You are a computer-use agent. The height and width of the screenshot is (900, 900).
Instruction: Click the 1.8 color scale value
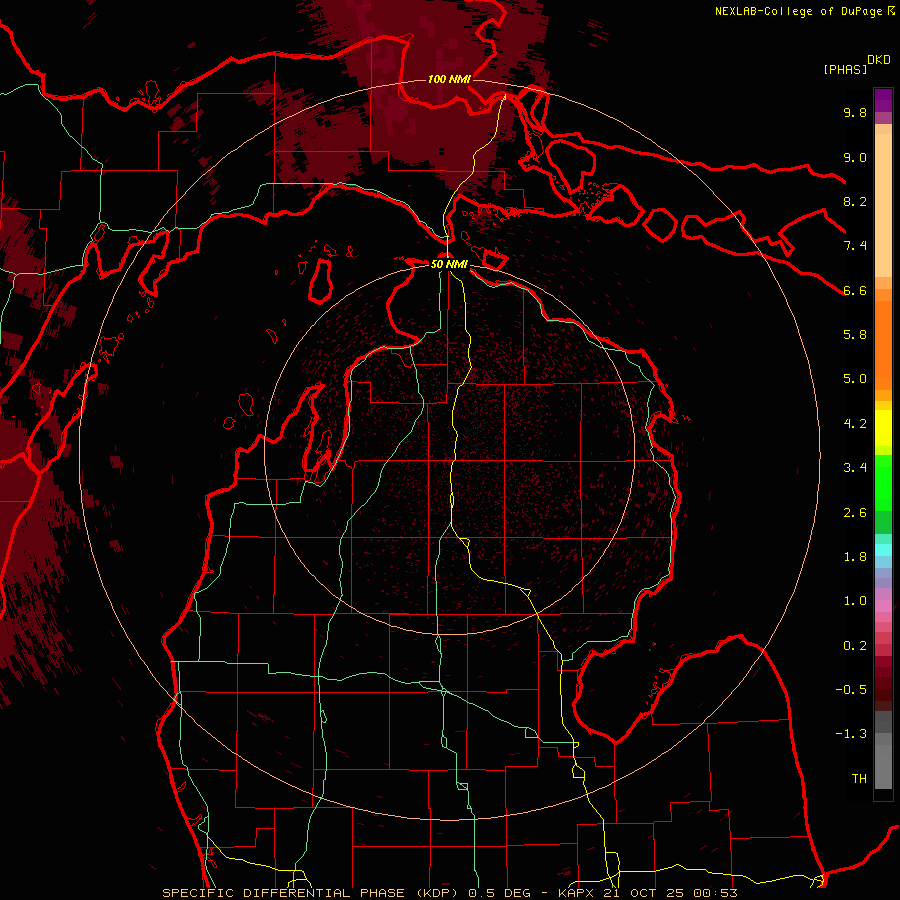(855, 557)
